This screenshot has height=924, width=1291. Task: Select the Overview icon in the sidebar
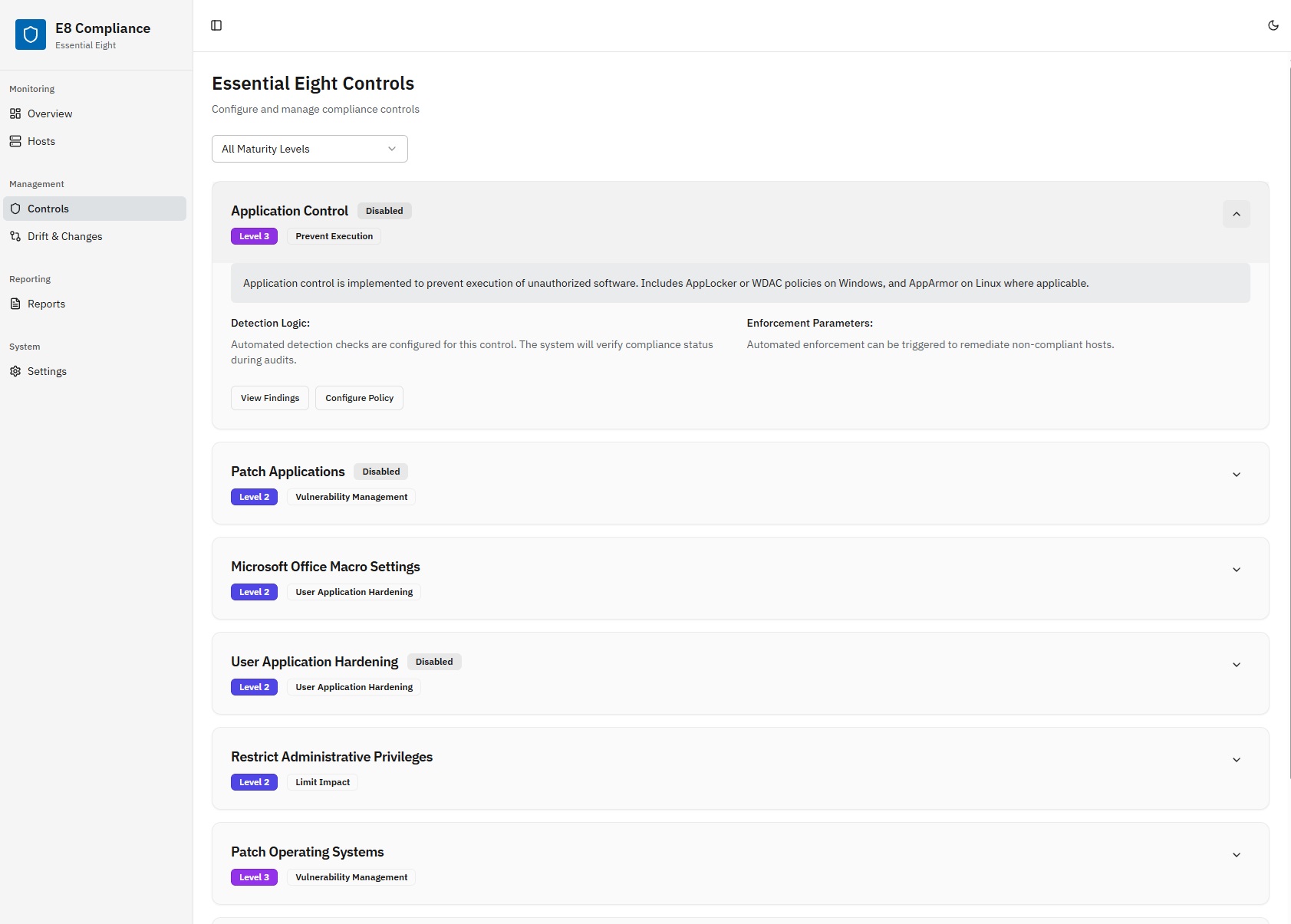pyautogui.click(x=15, y=113)
